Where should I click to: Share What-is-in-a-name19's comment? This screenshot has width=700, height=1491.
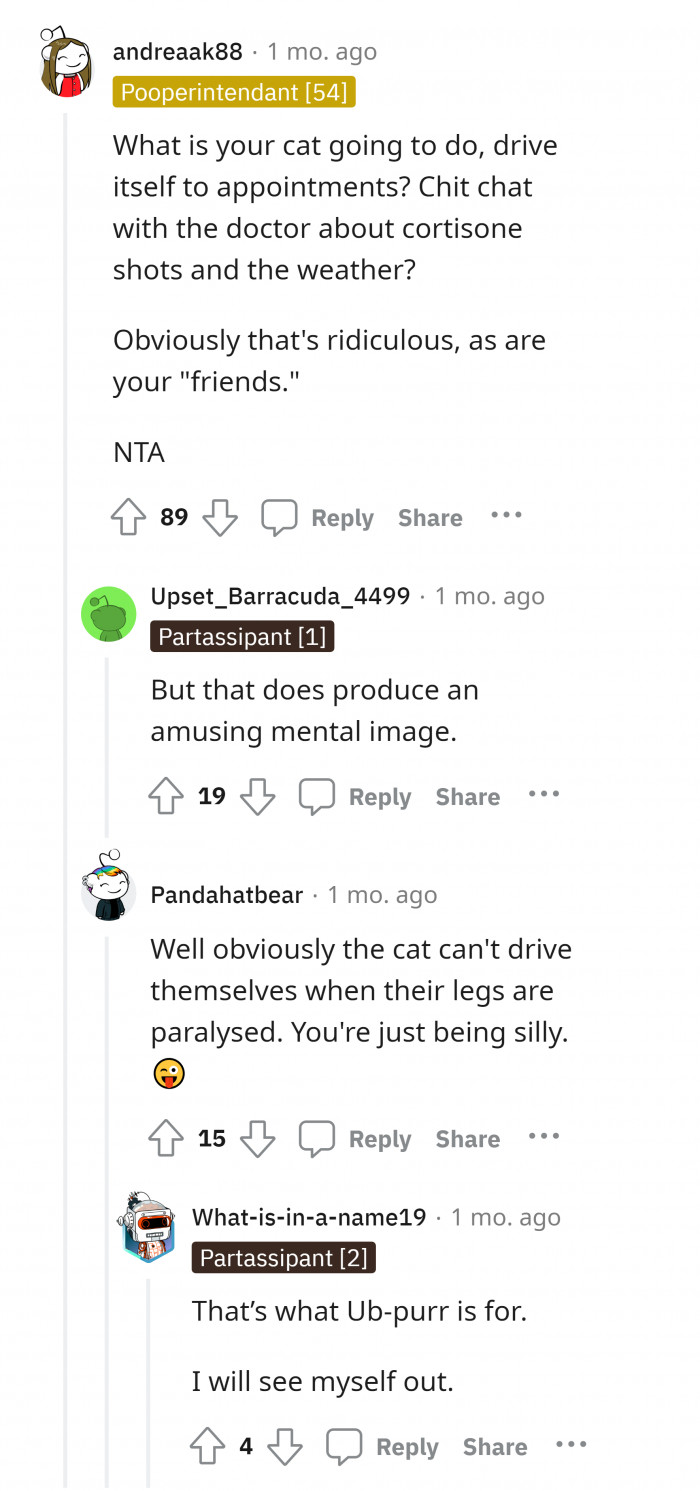click(x=494, y=1446)
